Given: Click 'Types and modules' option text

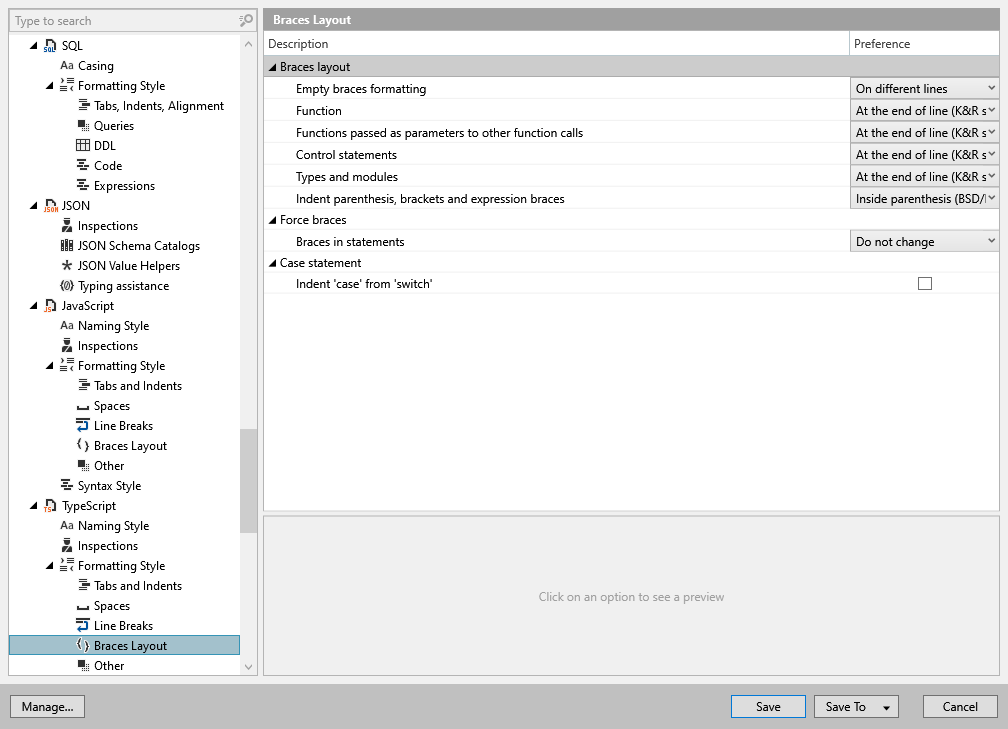Looking at the screenshot, I should click(346, 177).
